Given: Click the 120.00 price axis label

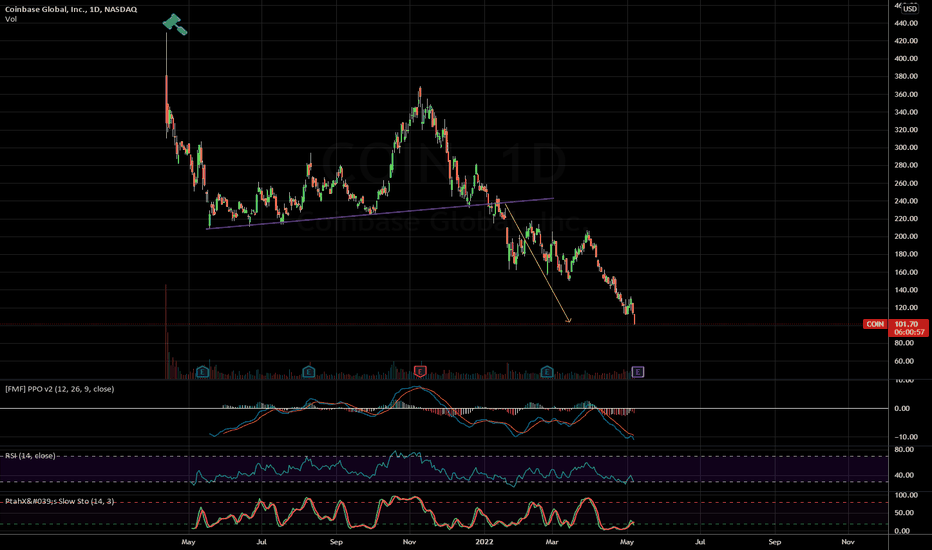Looking at the screenshot, I should point(905,308).
